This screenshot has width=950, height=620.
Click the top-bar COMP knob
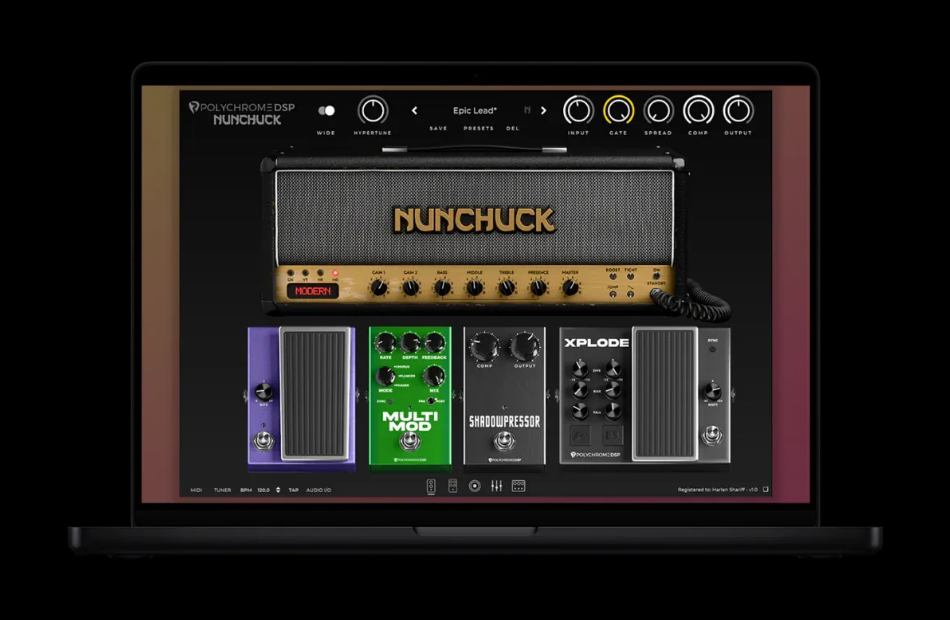click(698, 111)
